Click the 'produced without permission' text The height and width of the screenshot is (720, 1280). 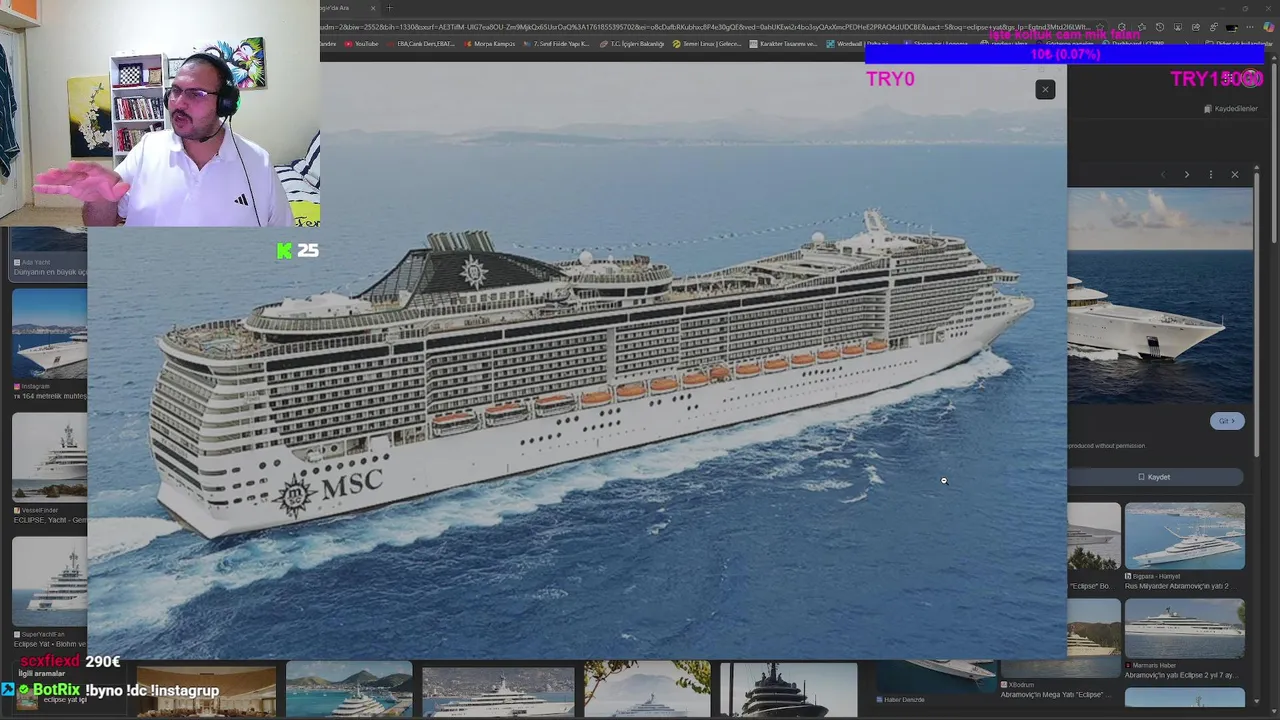1106,446
